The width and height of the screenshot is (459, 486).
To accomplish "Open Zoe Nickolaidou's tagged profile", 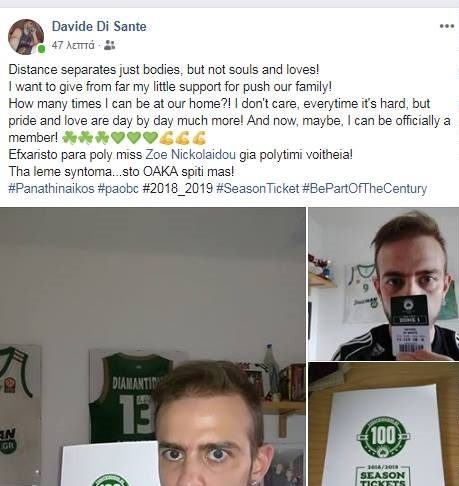I will click(x=191, y=155).
